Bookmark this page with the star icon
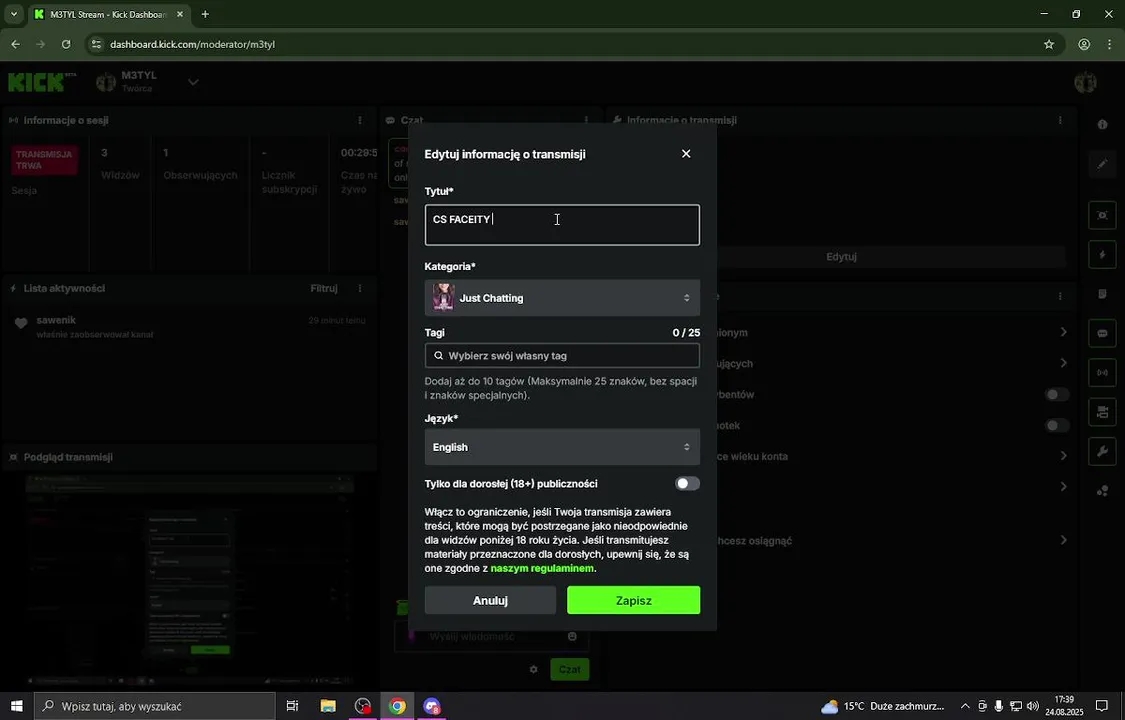The height and width of the screenshot is (720, 1125). pyautogui.click(x=1049, y=44)
